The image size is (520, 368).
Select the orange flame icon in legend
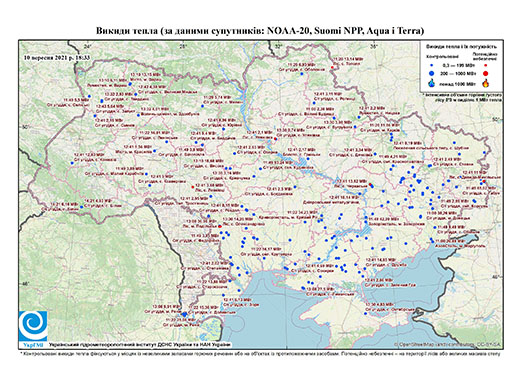[486, 83]
